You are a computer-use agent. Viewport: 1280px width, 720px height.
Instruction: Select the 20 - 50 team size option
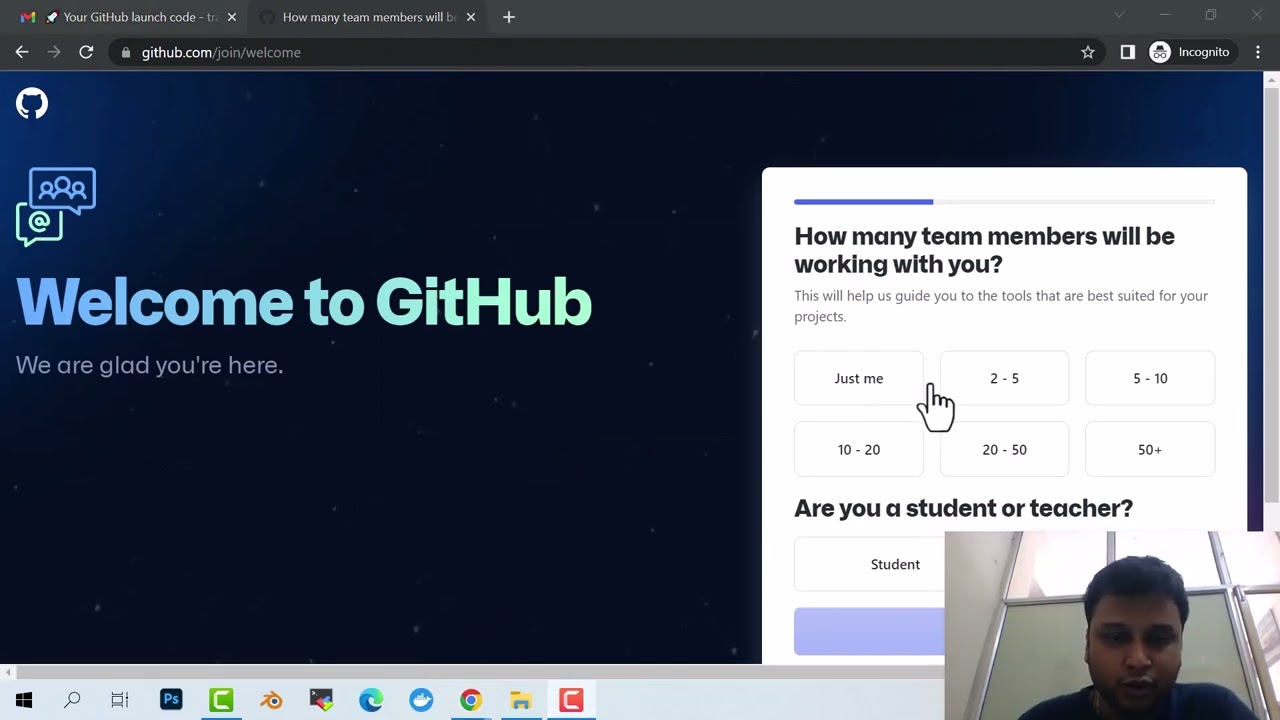(1004, 450)
